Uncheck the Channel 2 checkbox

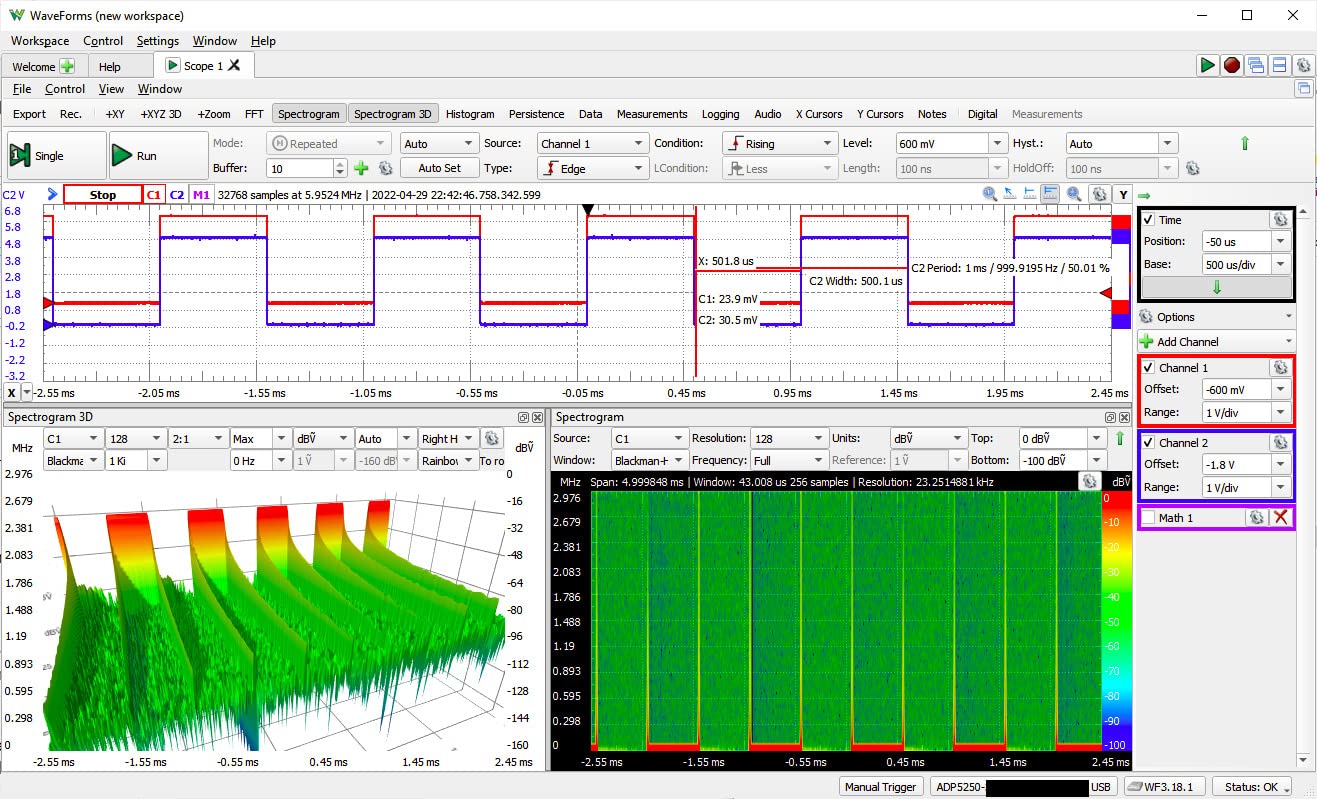click(x=1148, y=442)
